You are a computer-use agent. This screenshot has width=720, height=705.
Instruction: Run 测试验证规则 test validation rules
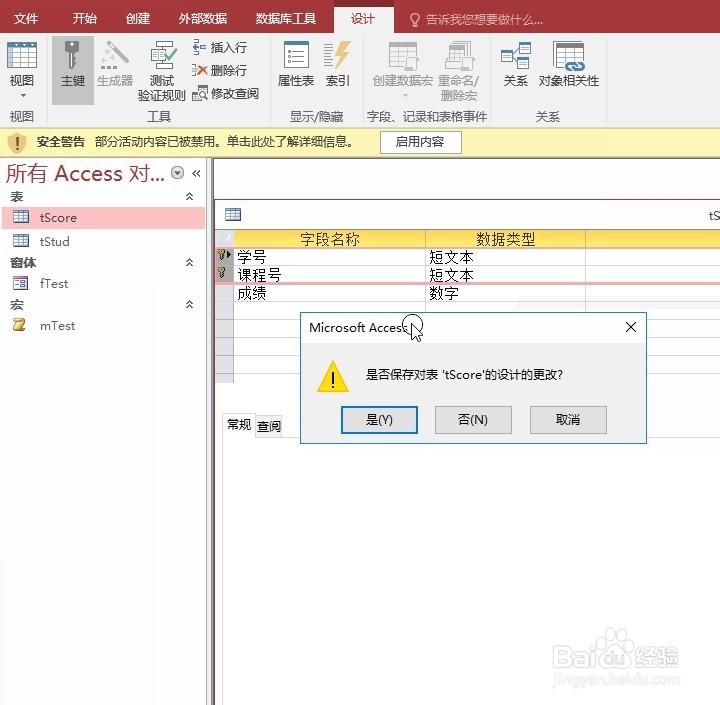[162, 71]
